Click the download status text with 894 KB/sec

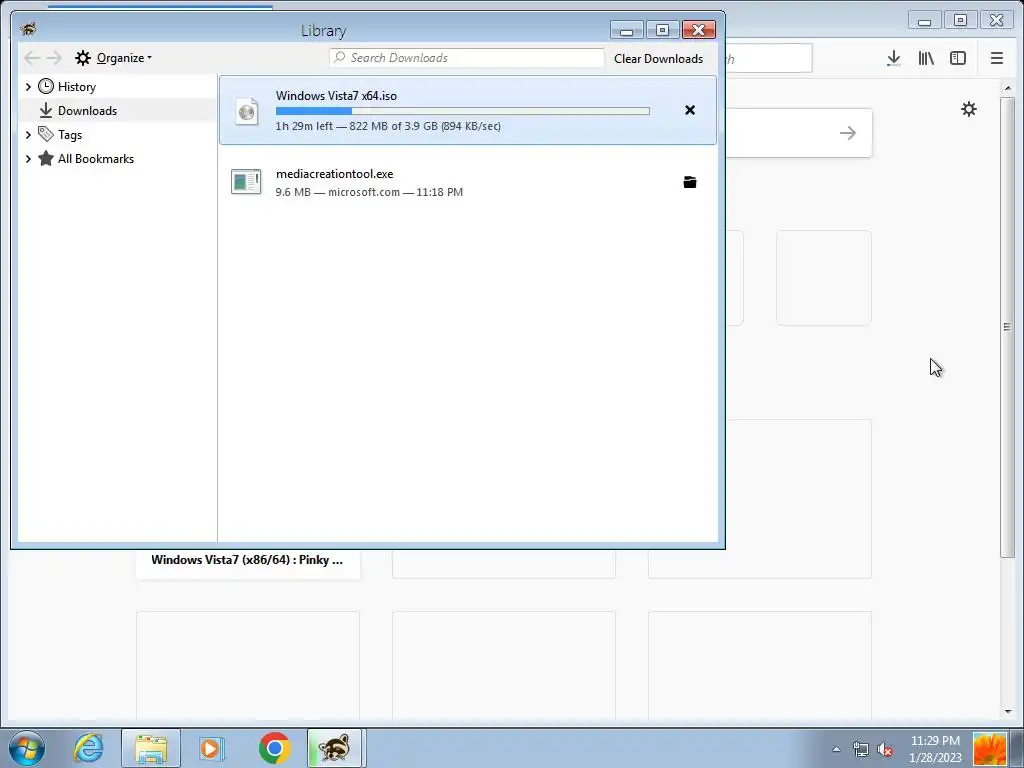pos(388,126)
